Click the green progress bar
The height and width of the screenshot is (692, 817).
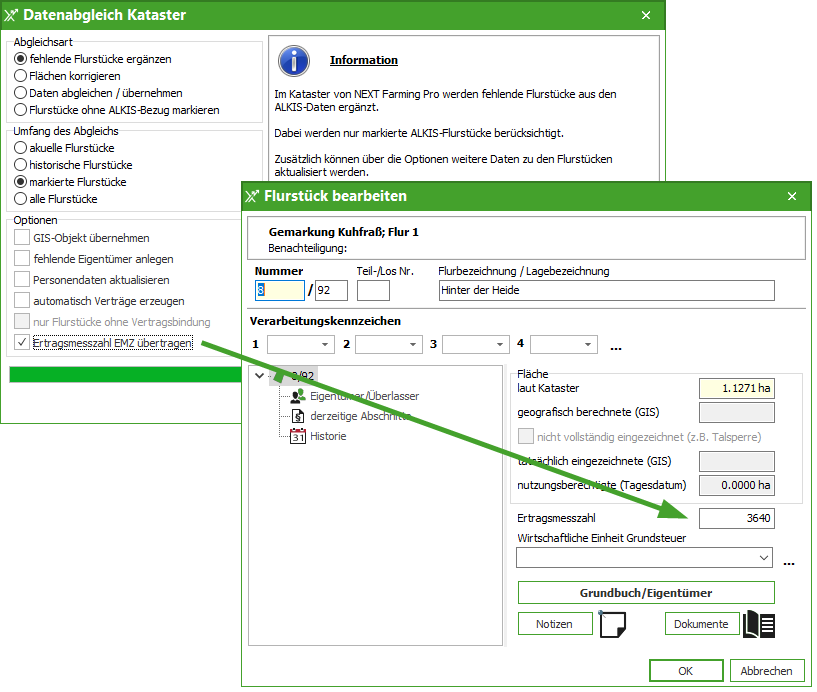125,375
